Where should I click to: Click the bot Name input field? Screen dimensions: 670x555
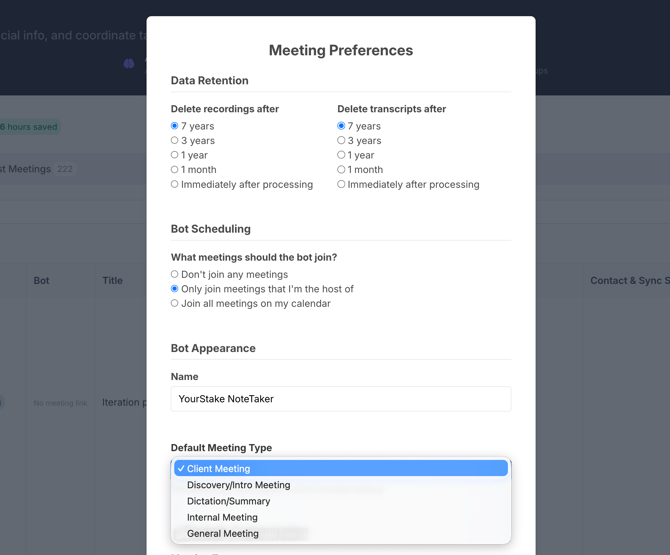(x=340, y=399)
